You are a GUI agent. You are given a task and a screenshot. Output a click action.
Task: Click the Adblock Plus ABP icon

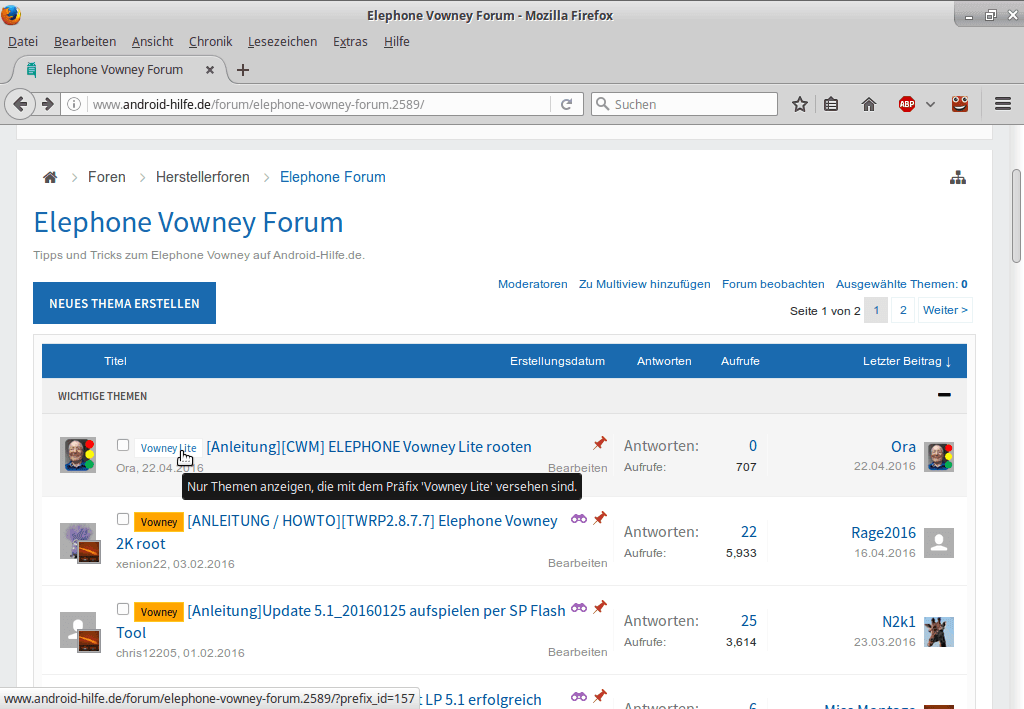(906, 104)
